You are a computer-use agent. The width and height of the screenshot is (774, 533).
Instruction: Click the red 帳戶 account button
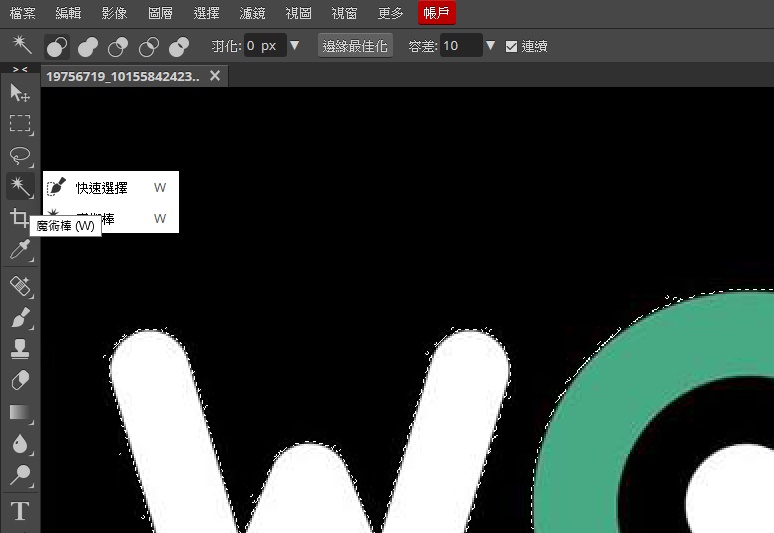[x=436, y=13]
